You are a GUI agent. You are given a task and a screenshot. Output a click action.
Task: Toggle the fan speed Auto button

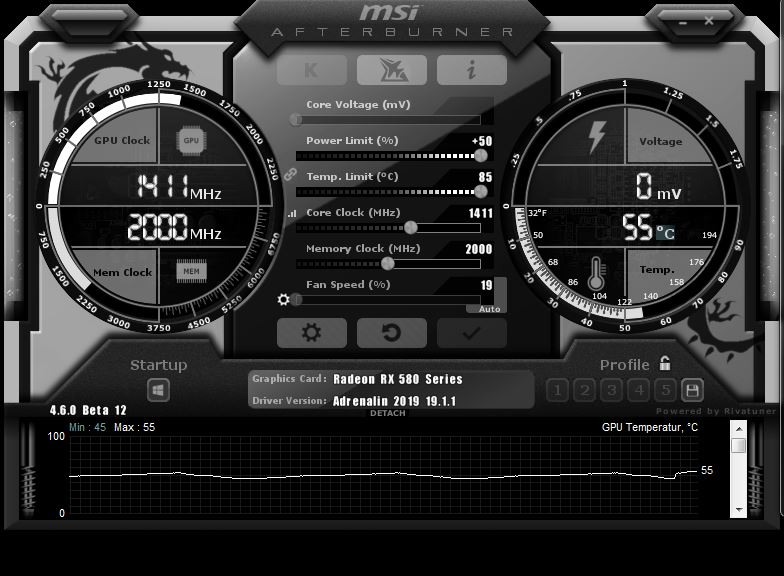coord(489,309)
